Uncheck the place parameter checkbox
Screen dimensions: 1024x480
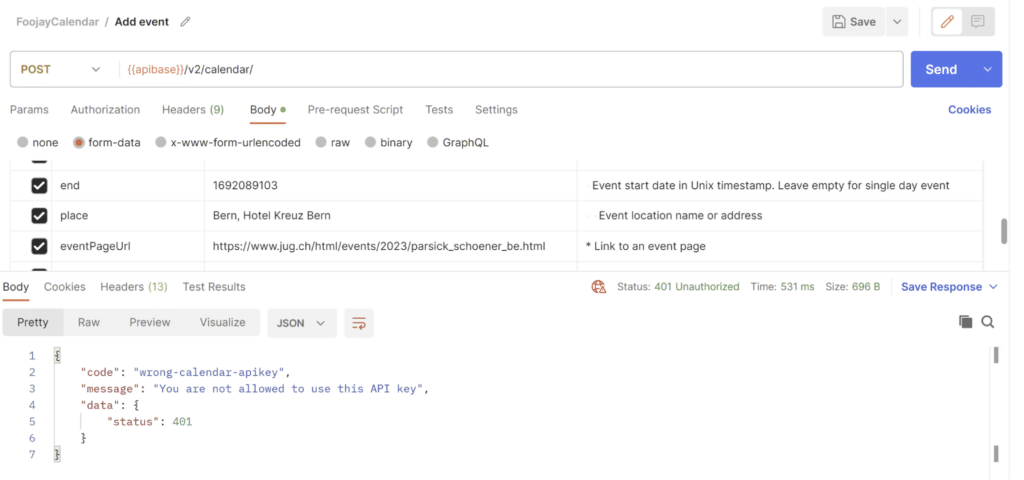tap(39, 216)
